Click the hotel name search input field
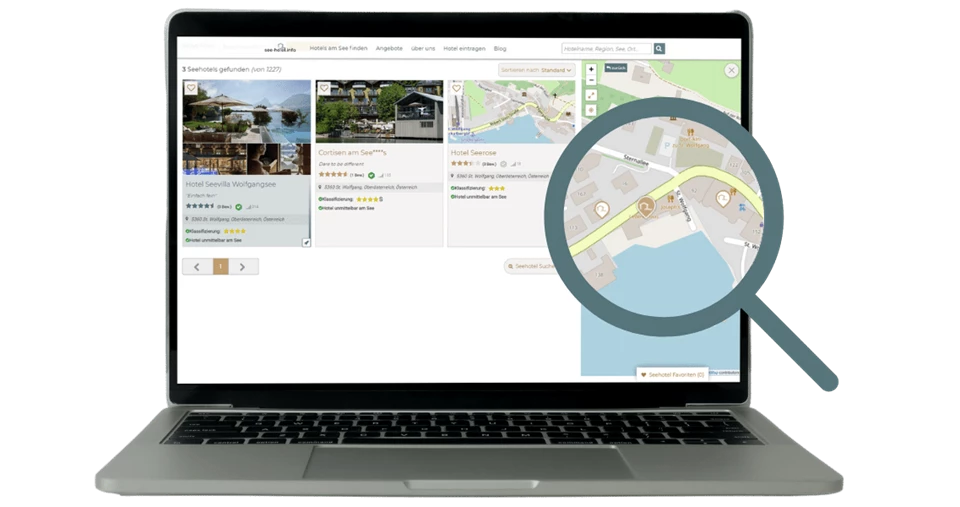This screenshot has width=960, height=507. click(606, 48)
